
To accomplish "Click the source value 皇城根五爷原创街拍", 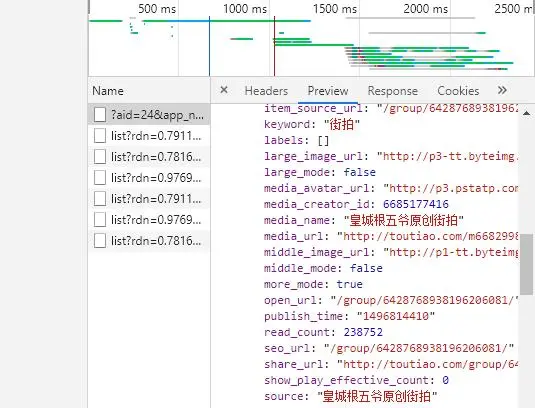I will coord(377,396).
